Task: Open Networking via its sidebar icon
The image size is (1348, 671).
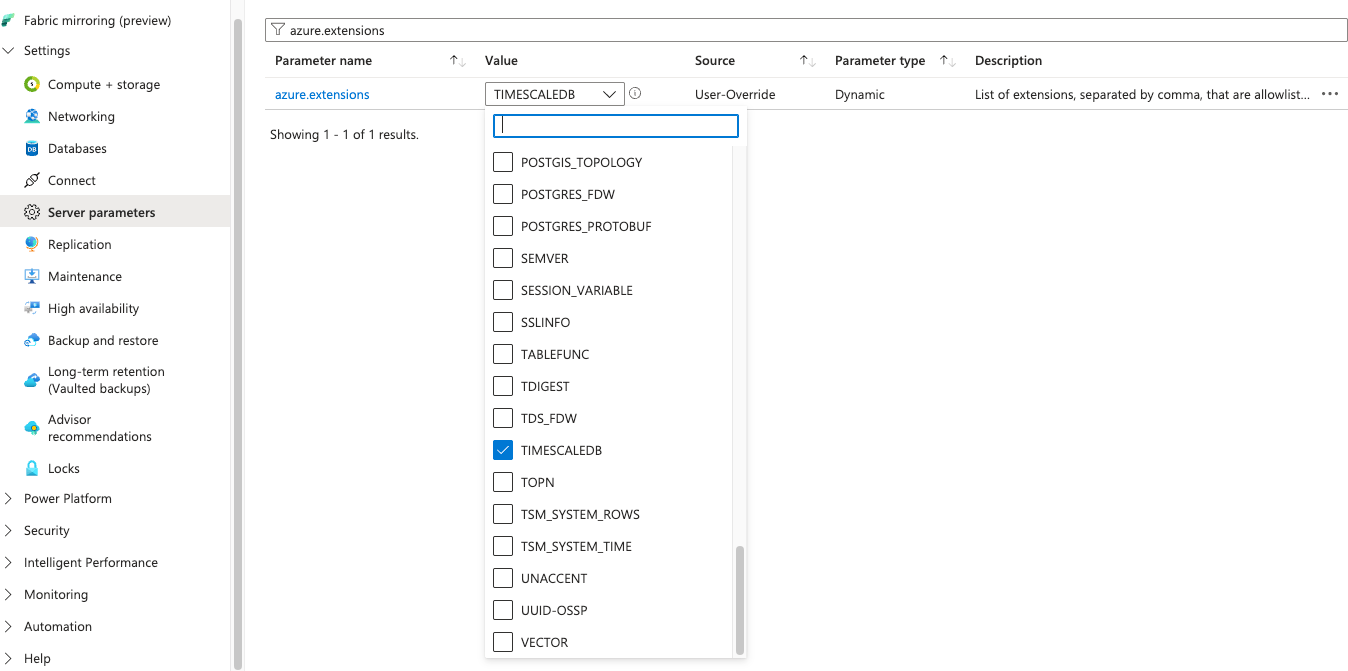Action: pos(31,117)
